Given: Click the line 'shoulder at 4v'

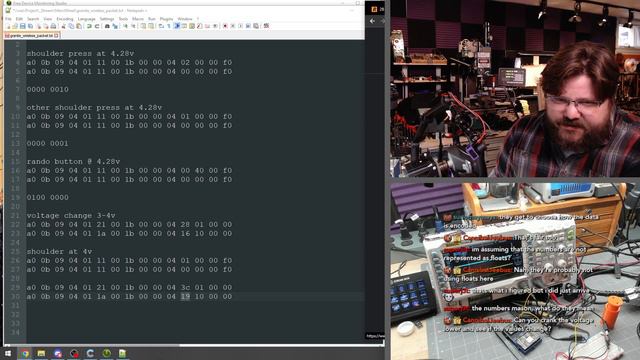Looking at the screenshot, I should (x=60, y=252).
